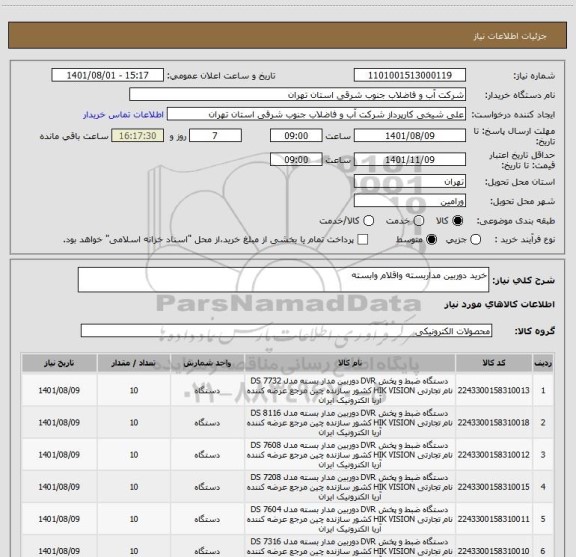Click the general description text area
This screenshot has width=576, height=557.
coord(283,280)
